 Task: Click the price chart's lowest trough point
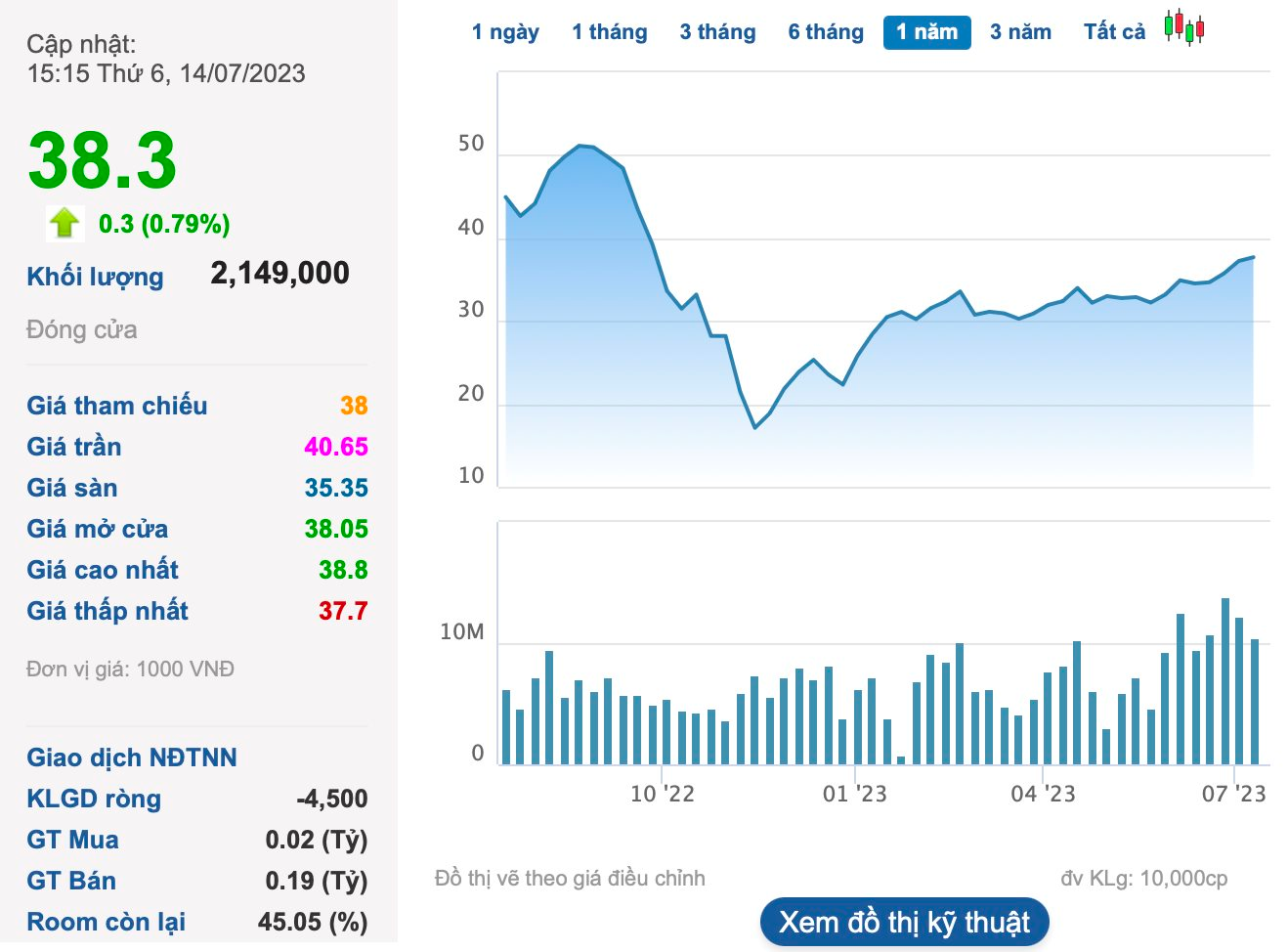[x=755, y=427]
